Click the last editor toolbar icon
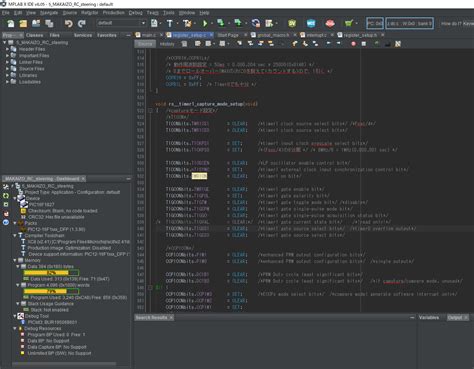The height and width of the screenshot is (369, 474). (398, 44)
